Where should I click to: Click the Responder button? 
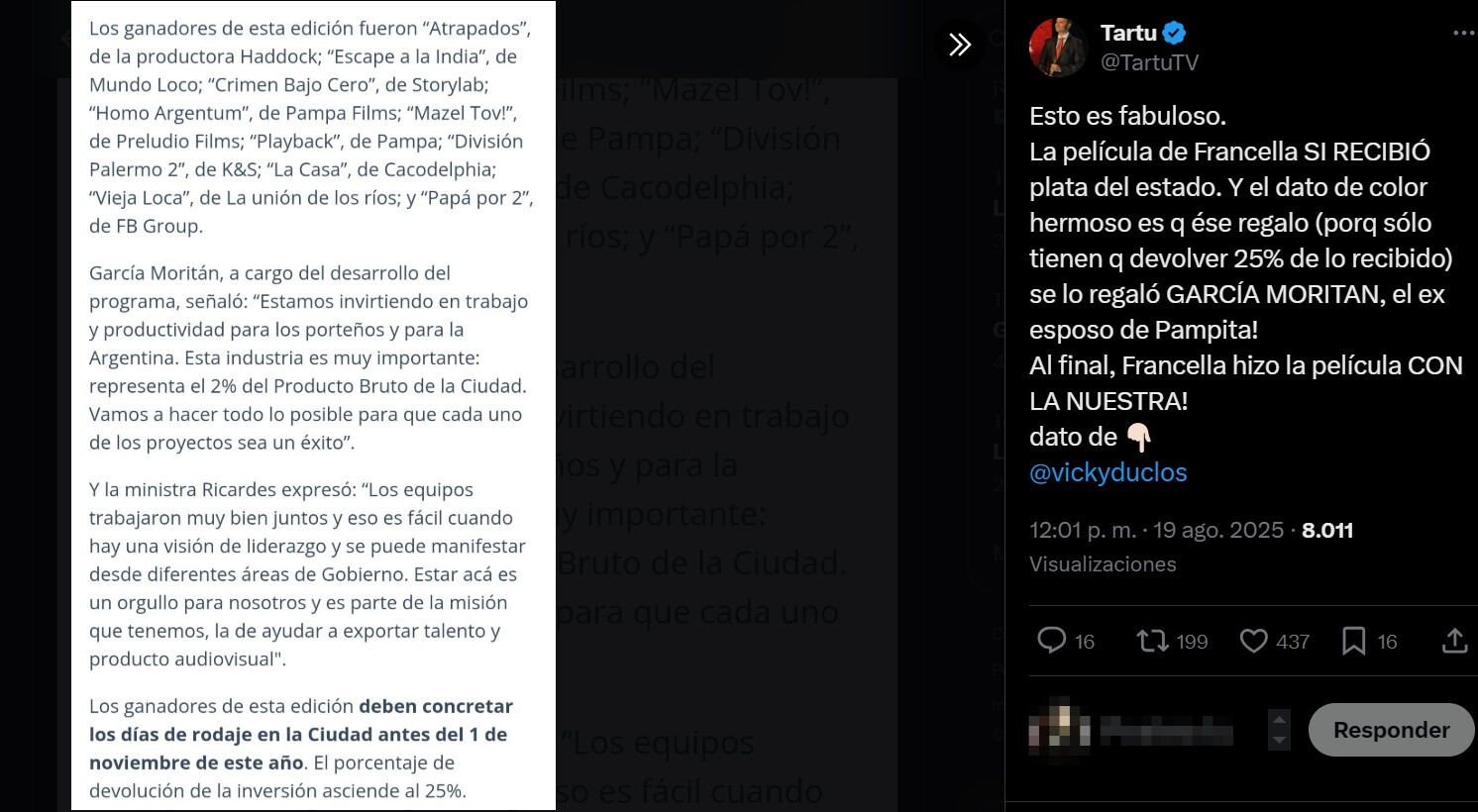coord(1391,730)
